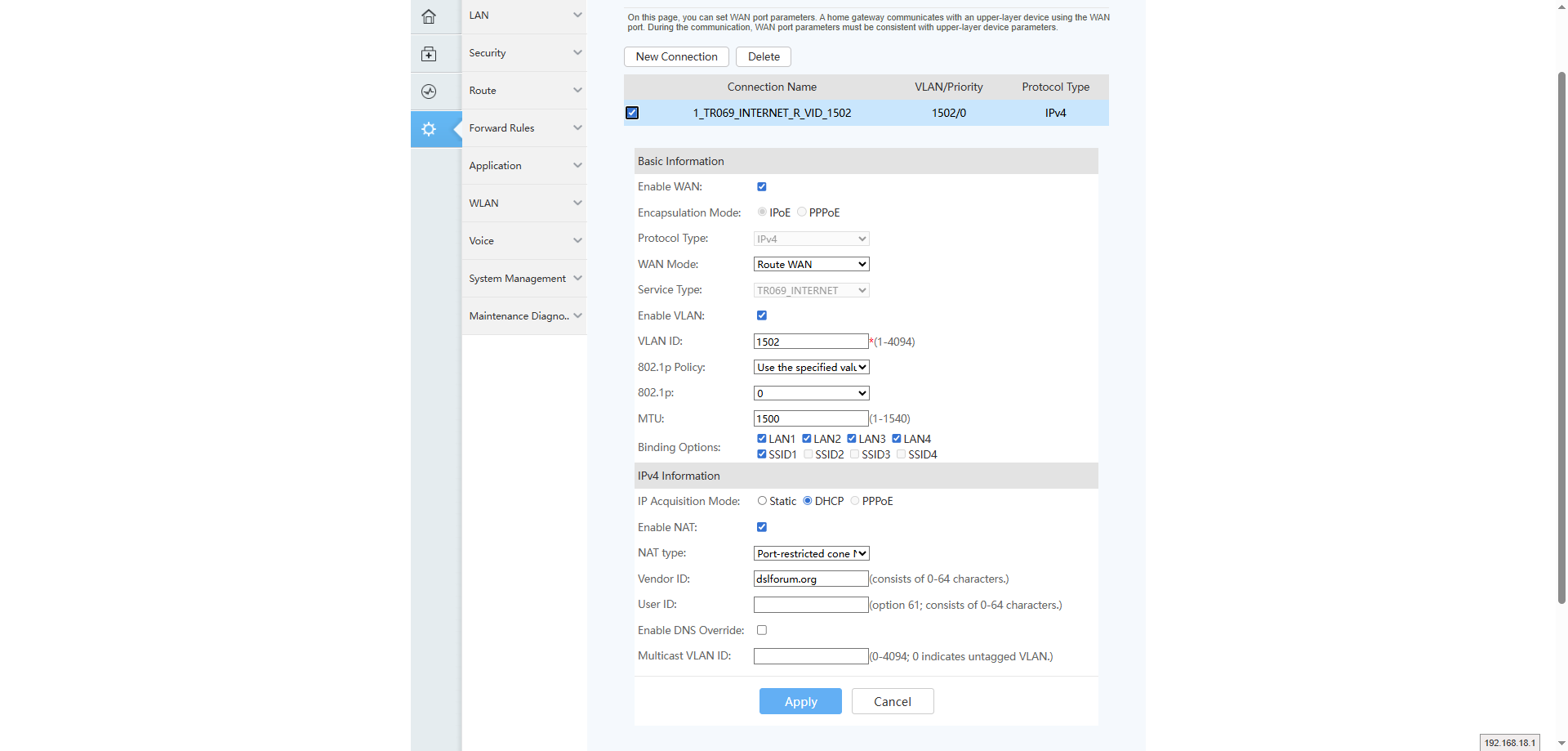Viewport: 1568px width, 751px height.
Task: Open the medical kit icon section
Action: (429, 54)
